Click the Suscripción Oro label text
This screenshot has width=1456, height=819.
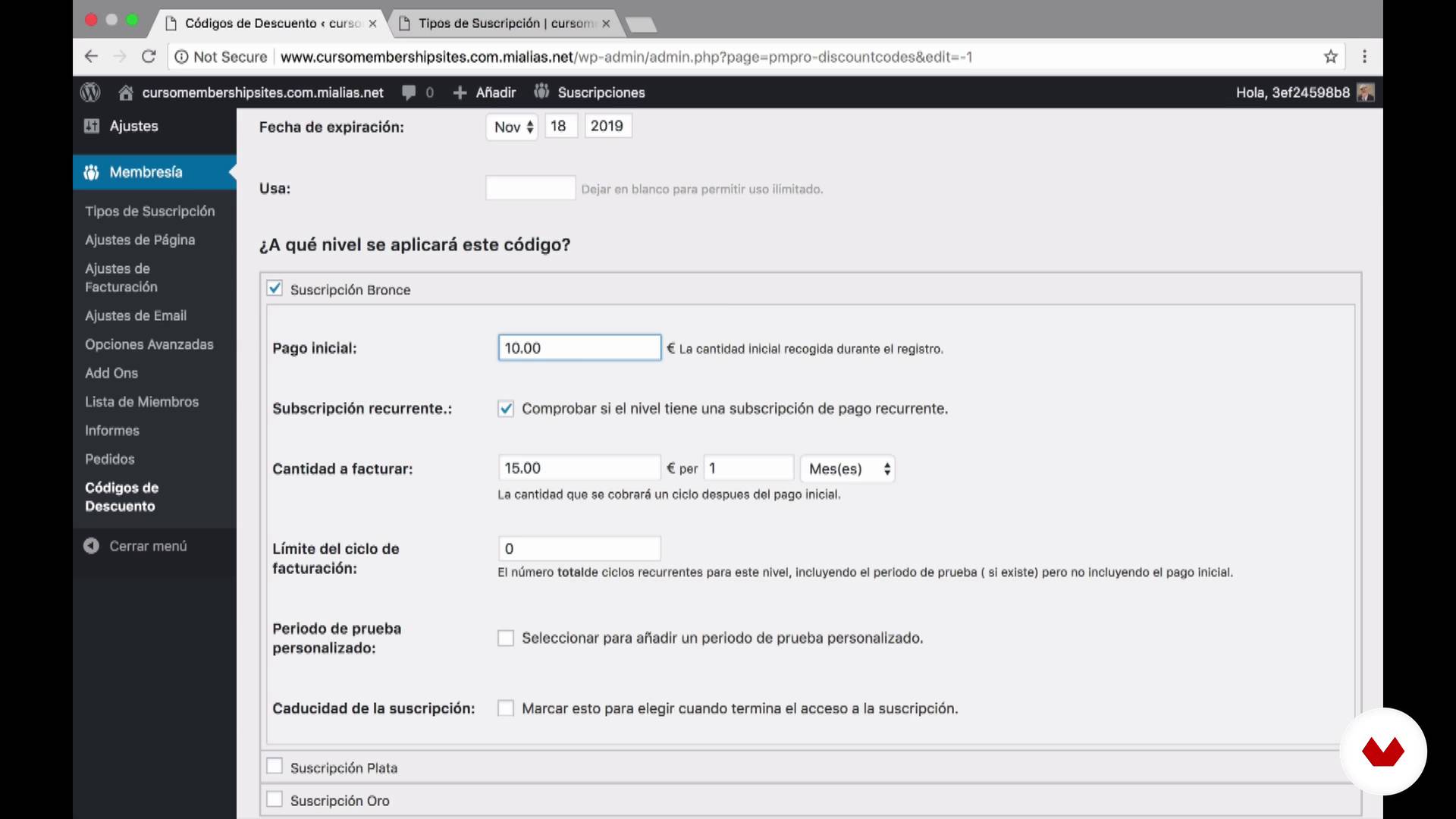[340, 801]
